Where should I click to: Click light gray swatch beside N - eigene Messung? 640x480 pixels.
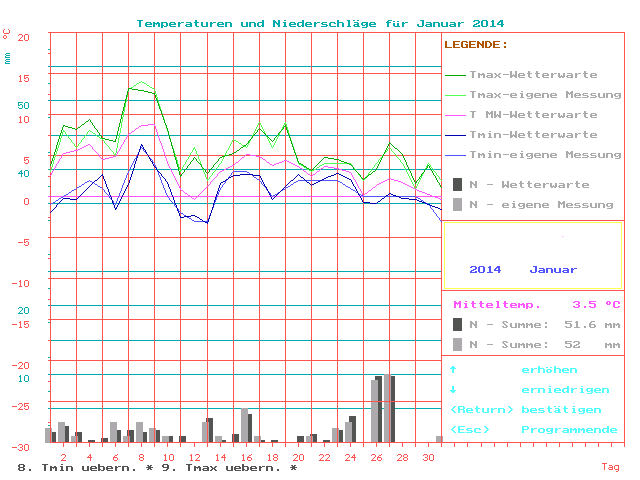[x=457, y=204]
